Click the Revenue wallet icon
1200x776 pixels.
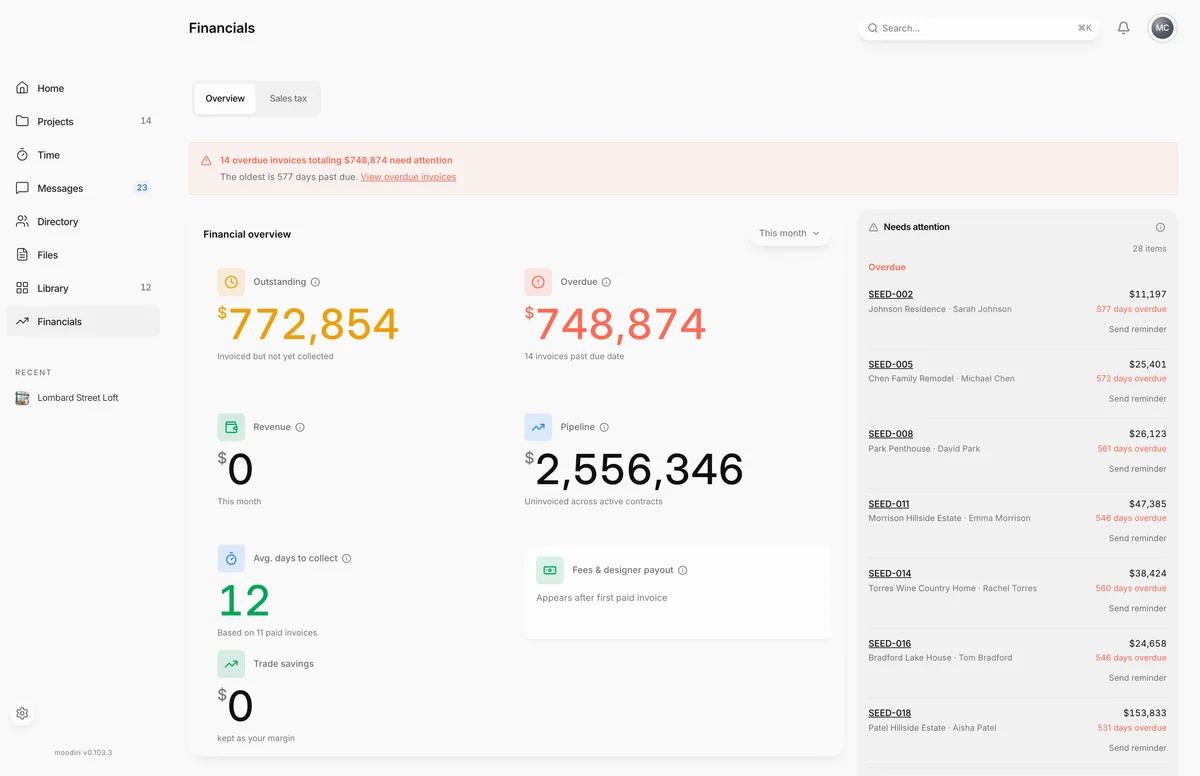(231, 427)
